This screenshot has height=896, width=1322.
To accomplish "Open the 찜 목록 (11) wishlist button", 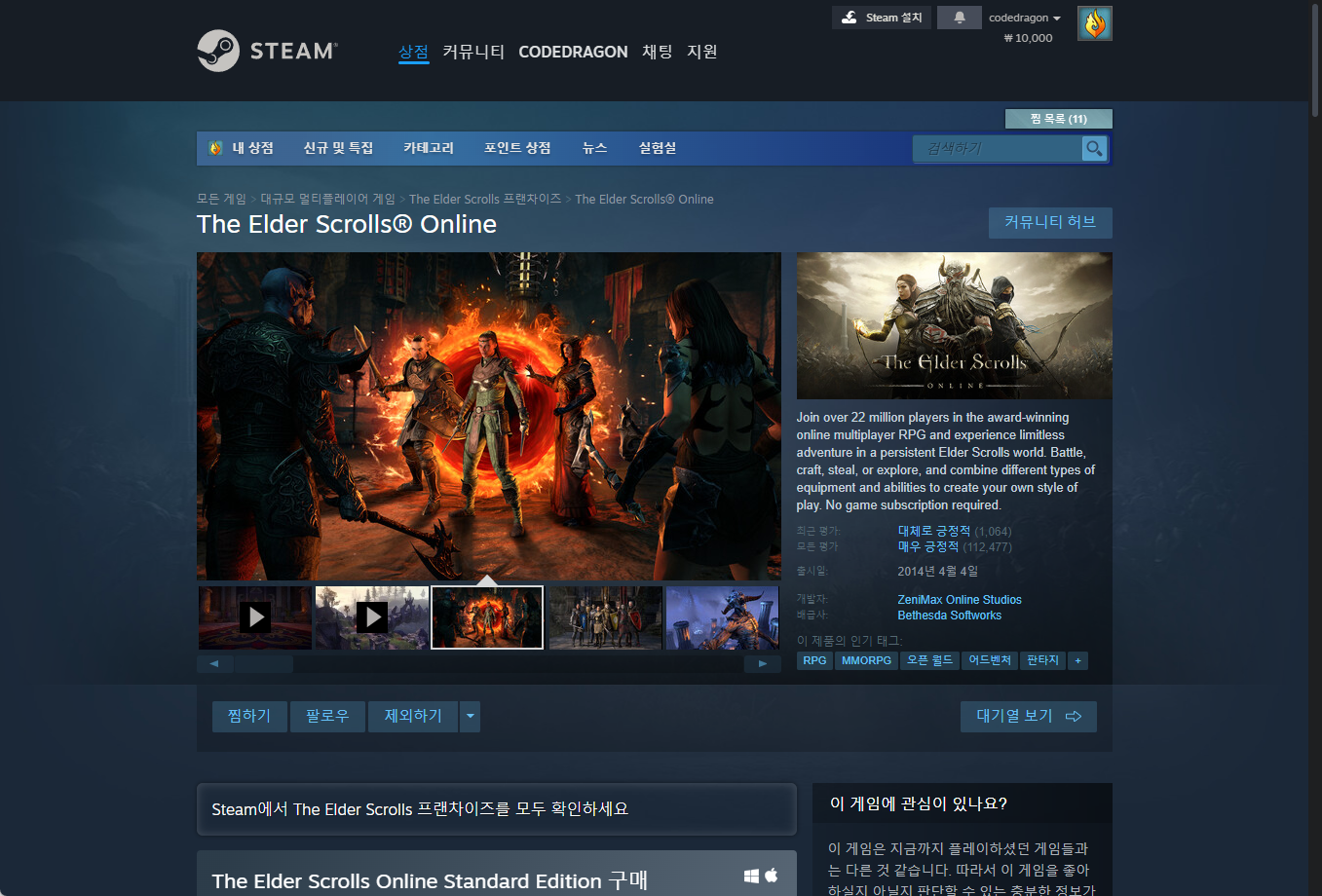I will click(x=1059, y=119).
